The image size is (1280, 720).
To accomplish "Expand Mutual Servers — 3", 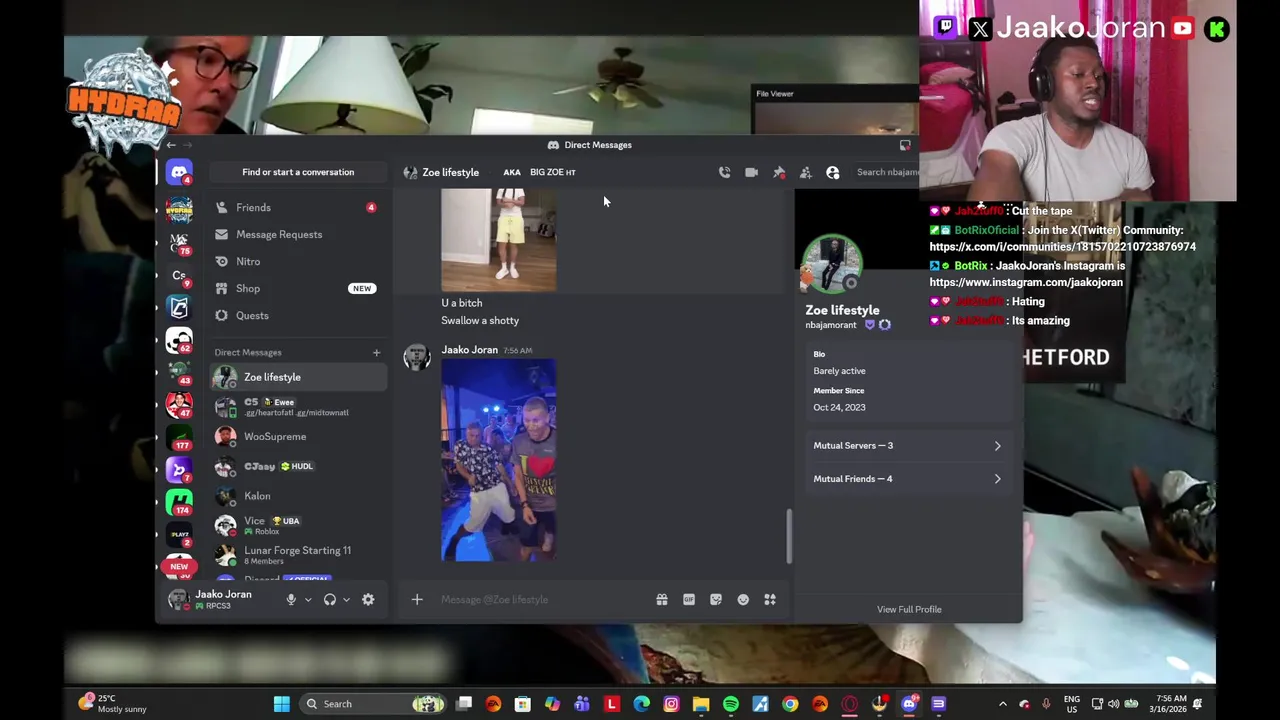I will click(x=908, y=445).
